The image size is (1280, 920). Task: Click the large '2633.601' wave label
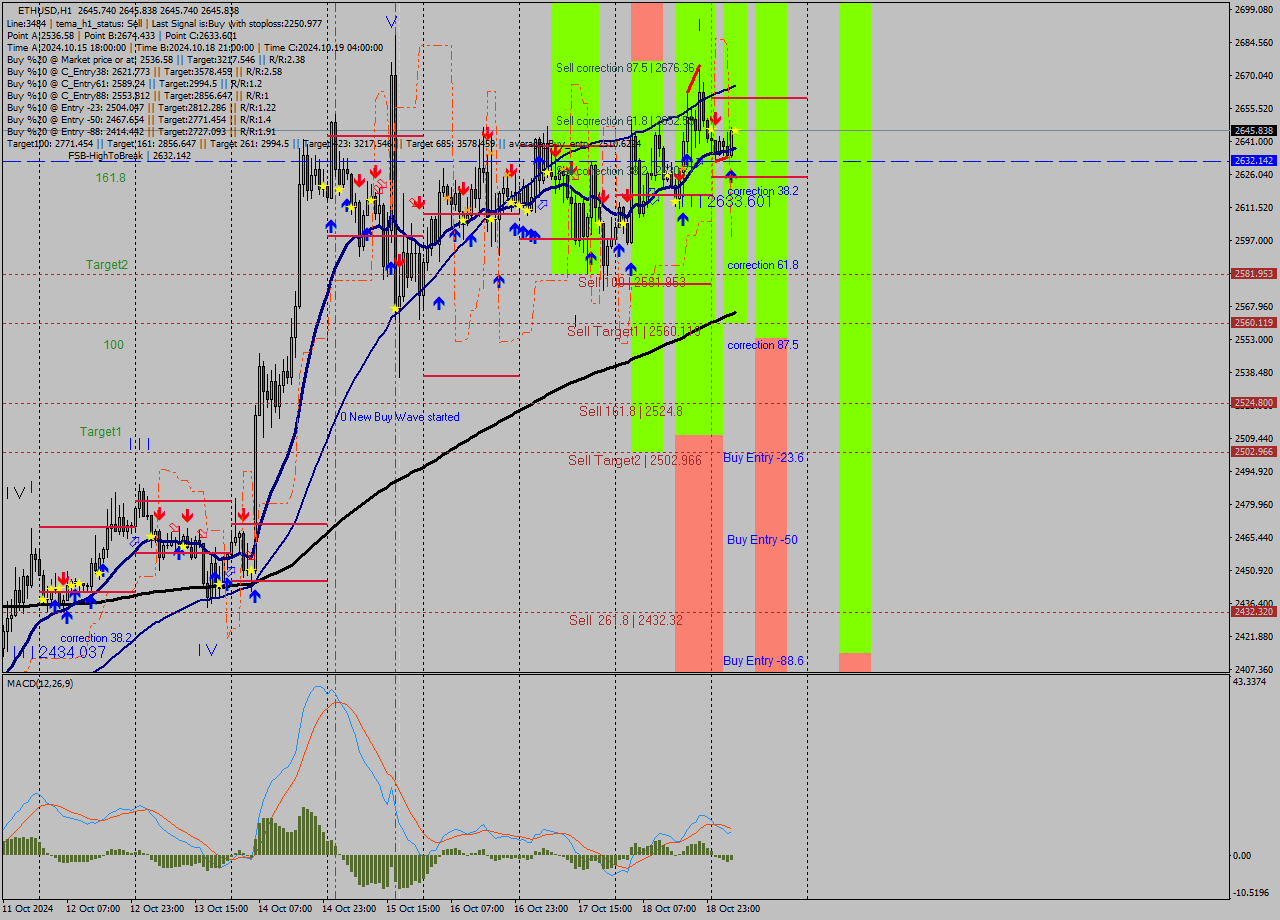(739, 202)
